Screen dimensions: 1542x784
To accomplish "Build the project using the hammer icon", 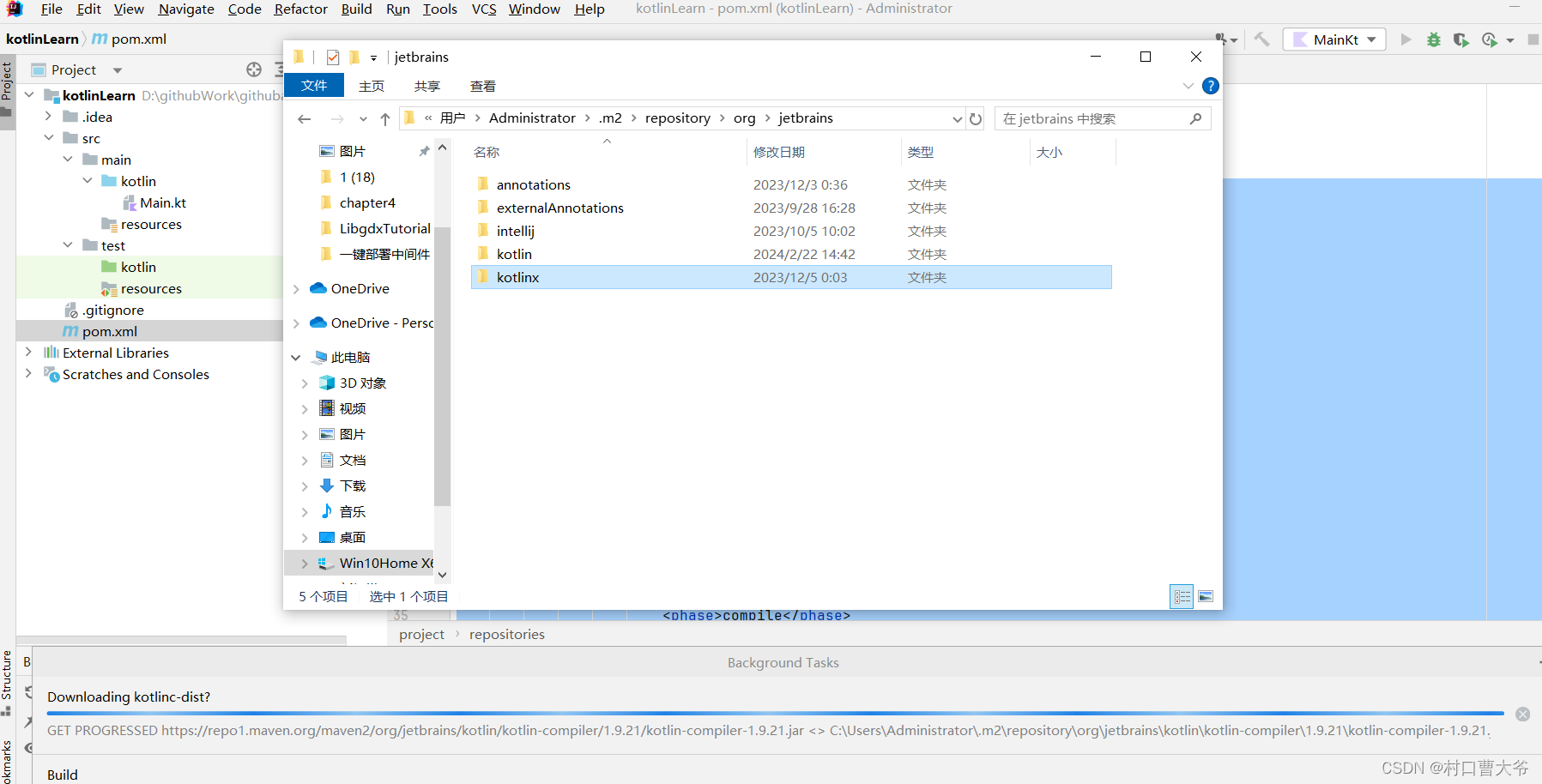I will tap(1261, 39).
